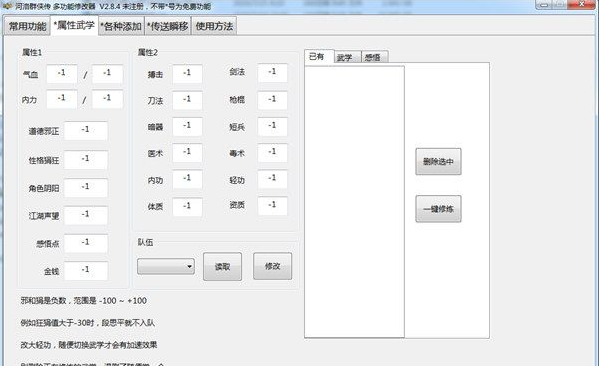
Task: Open the 使用方法 tab
Action: (x=214, y=26)
